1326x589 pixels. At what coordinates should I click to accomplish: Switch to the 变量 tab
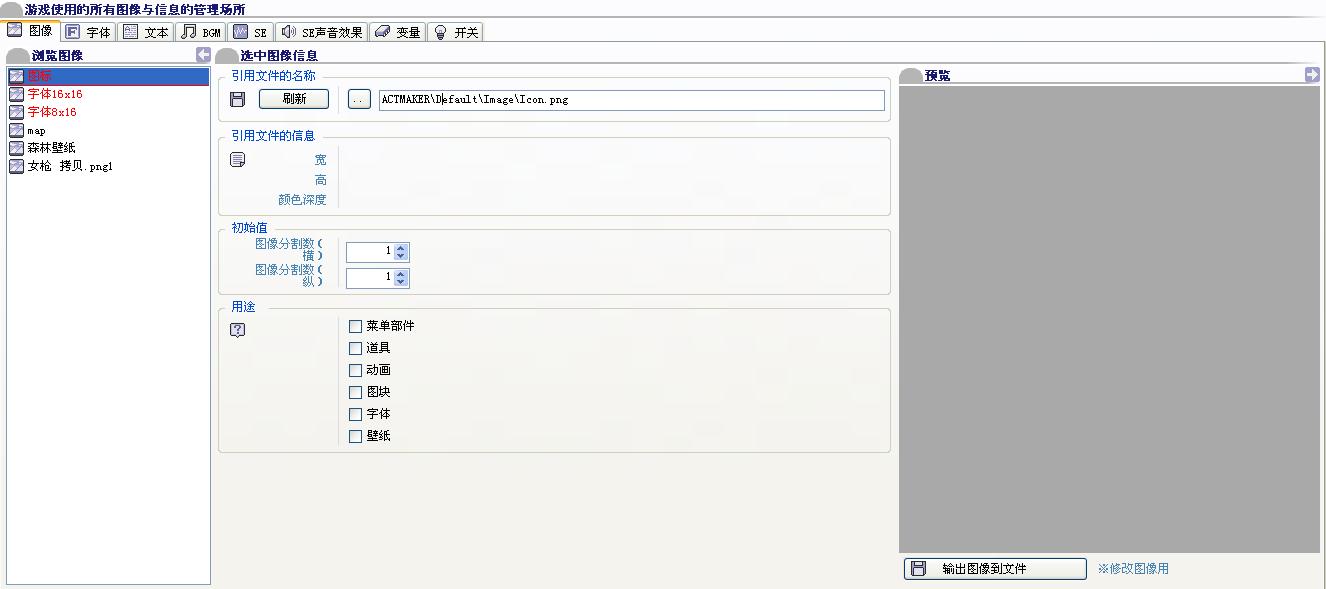point(397,32)
